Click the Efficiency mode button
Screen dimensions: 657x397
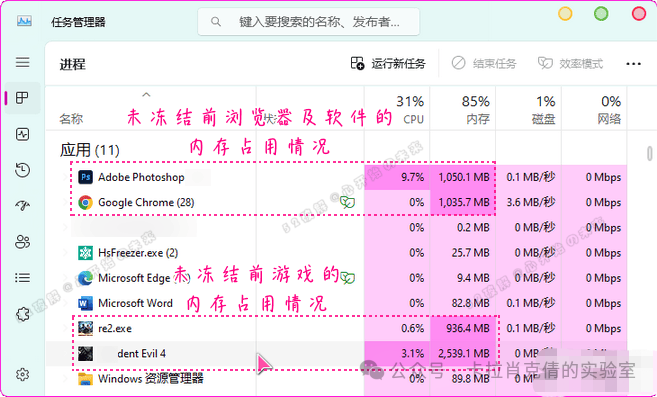pyautogui.click(x=570, y=63)
